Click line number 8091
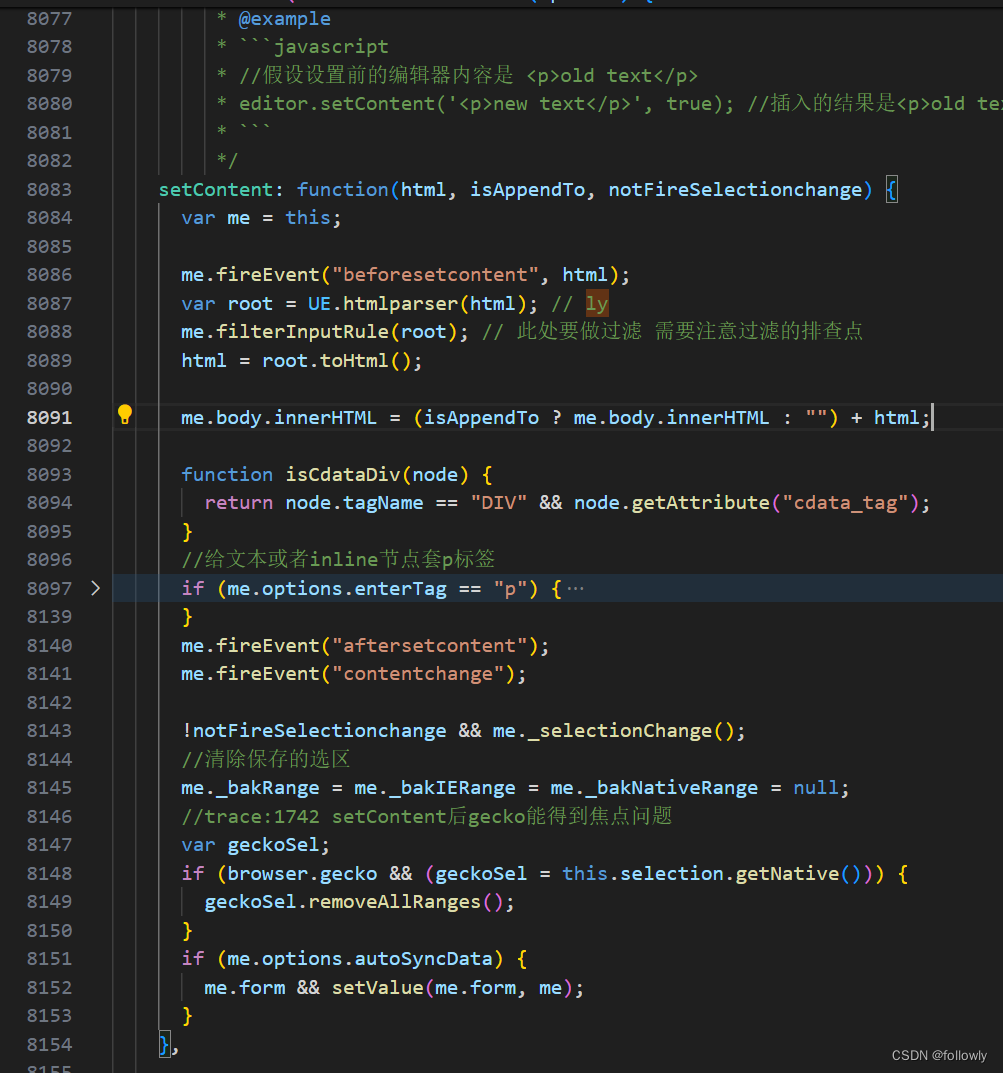 tap(49, 417)
